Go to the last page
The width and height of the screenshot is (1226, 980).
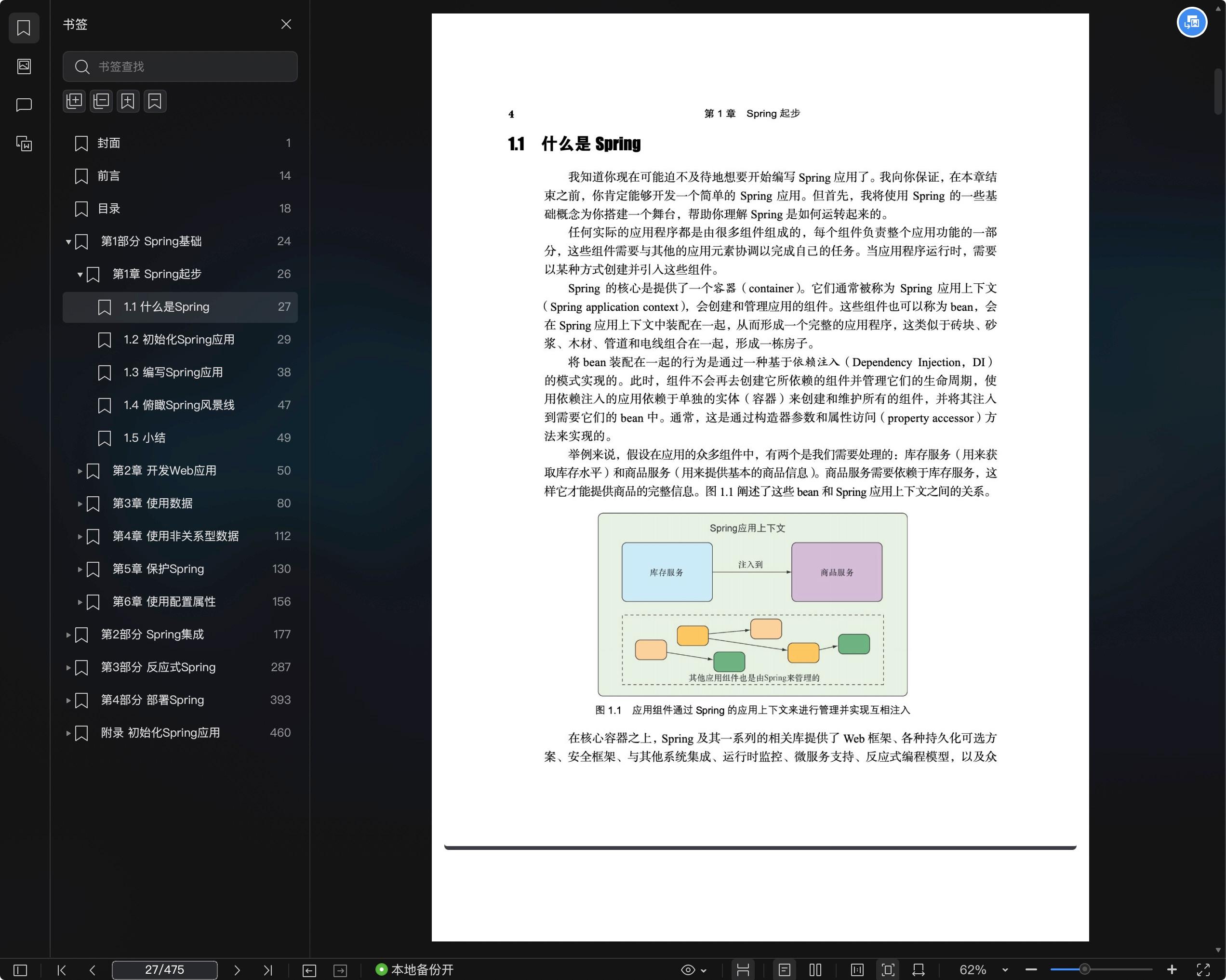click(268, 970)
